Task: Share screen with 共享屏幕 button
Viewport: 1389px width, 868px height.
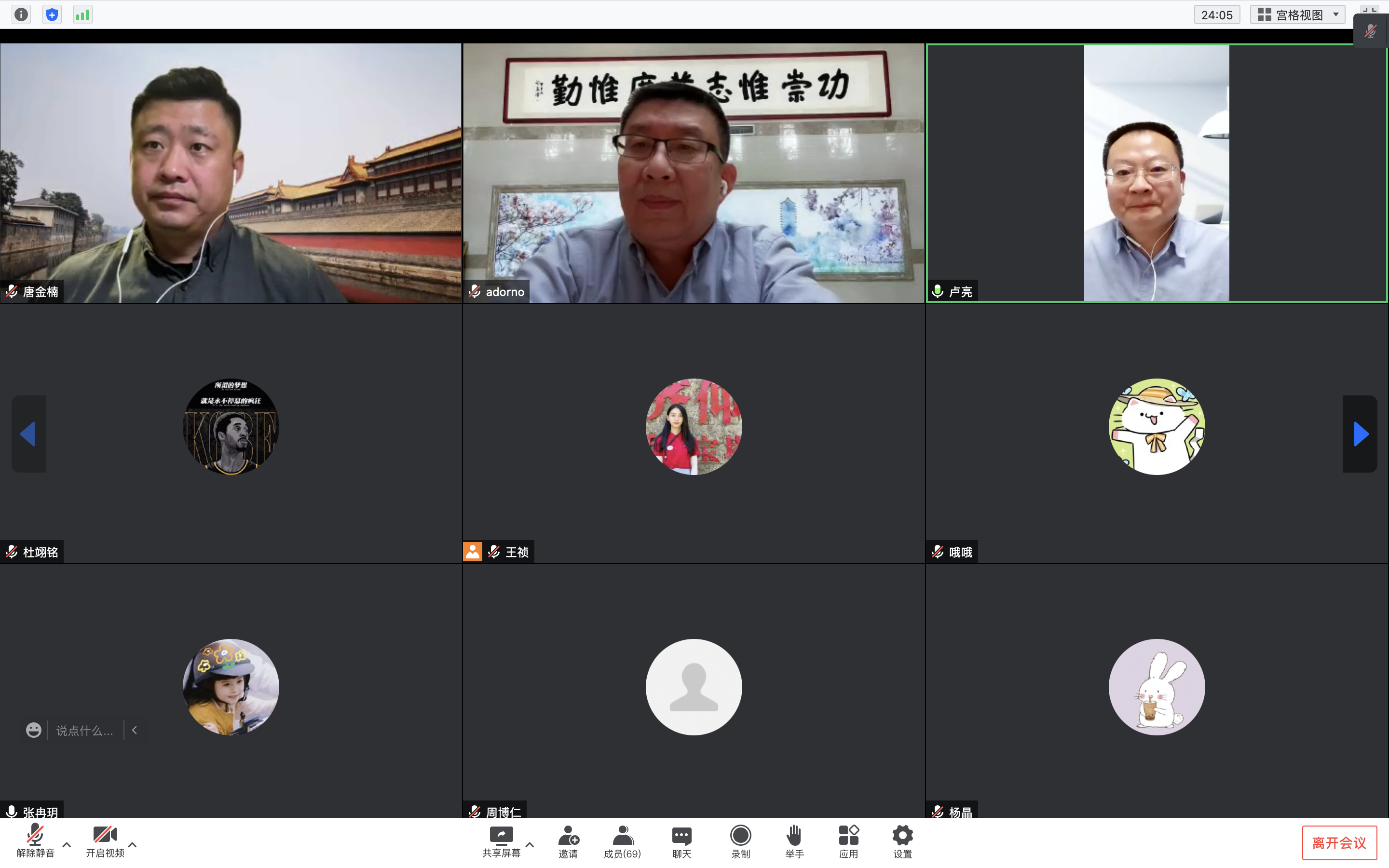Action: click(x=501, y=841)
